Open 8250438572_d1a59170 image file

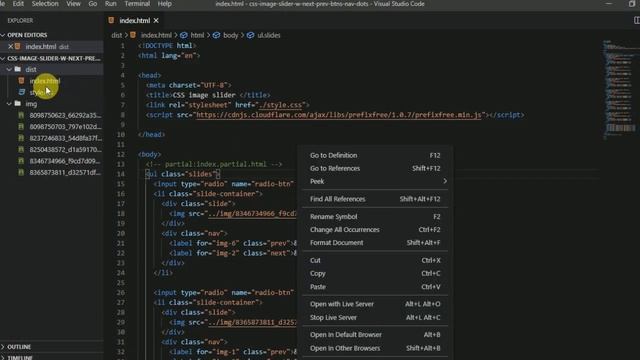[x=65, y=149]
